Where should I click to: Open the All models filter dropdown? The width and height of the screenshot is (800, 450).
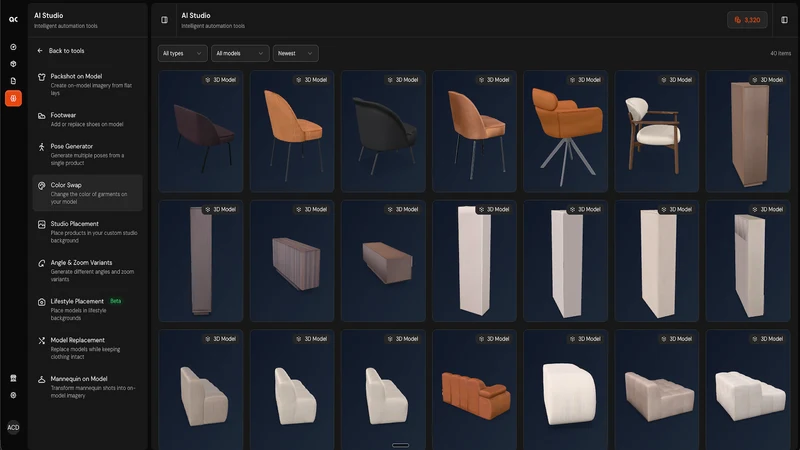[x=240, y=53]
